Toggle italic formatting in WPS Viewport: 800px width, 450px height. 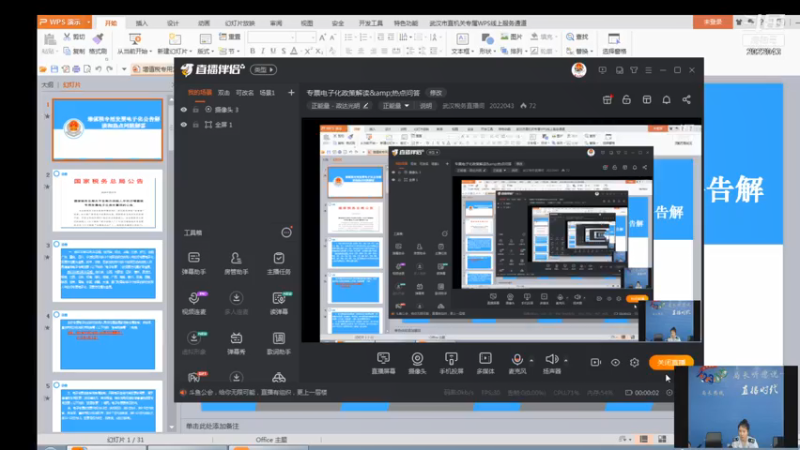[x=262, y=51]
